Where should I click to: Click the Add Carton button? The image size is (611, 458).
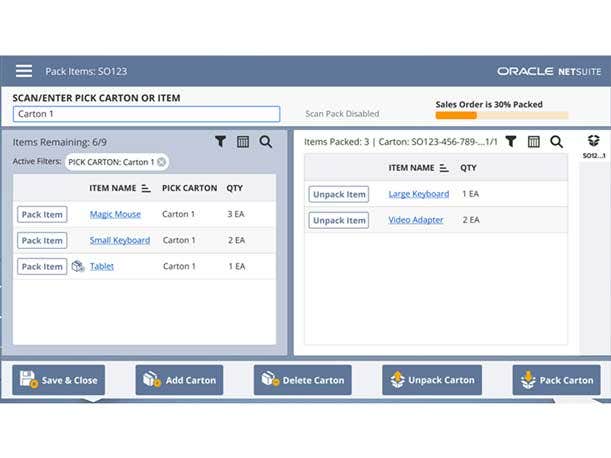click(x=179, y=380)
